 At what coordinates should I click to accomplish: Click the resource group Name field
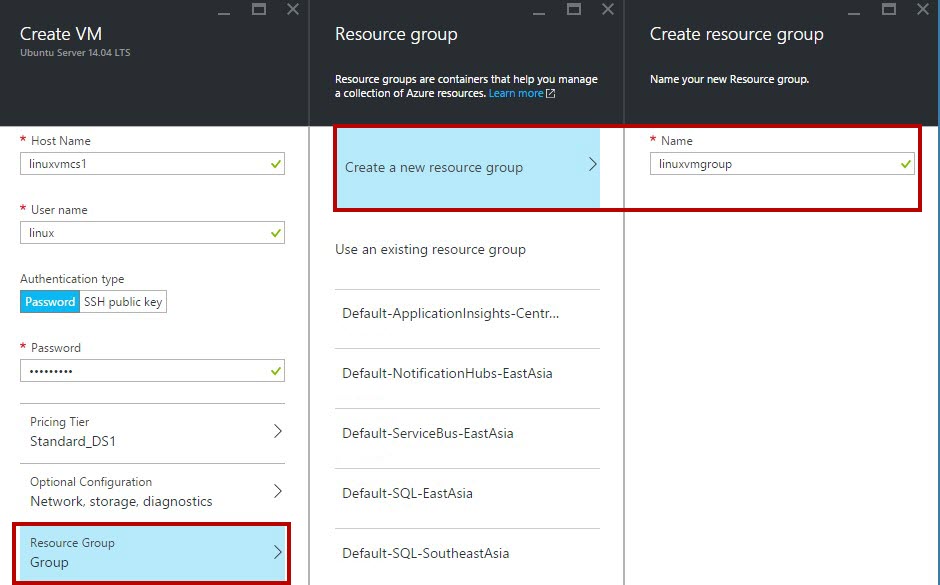click(x=782, y=164)
